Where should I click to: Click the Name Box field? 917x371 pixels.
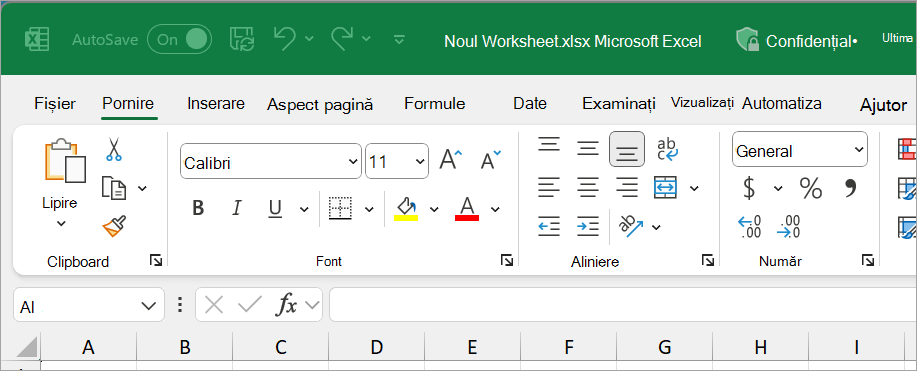coord(89,305)
